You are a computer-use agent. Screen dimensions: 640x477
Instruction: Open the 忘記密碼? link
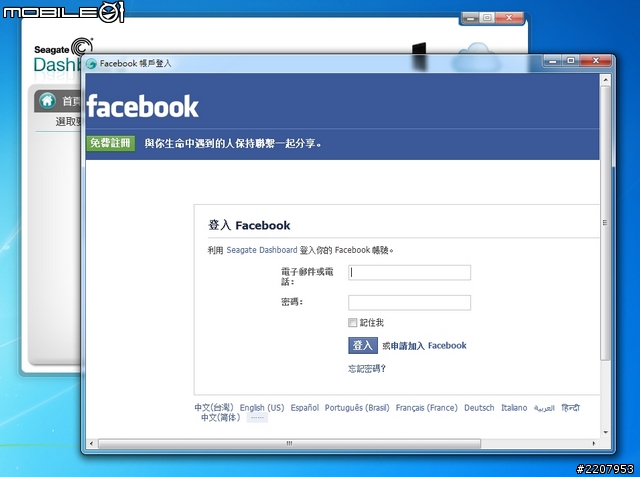(x=367, y=369)
